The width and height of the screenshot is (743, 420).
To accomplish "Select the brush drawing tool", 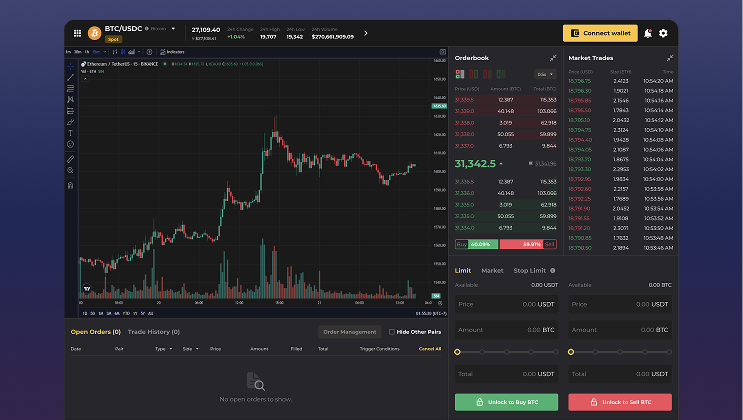I will click(x=71, y=122).
